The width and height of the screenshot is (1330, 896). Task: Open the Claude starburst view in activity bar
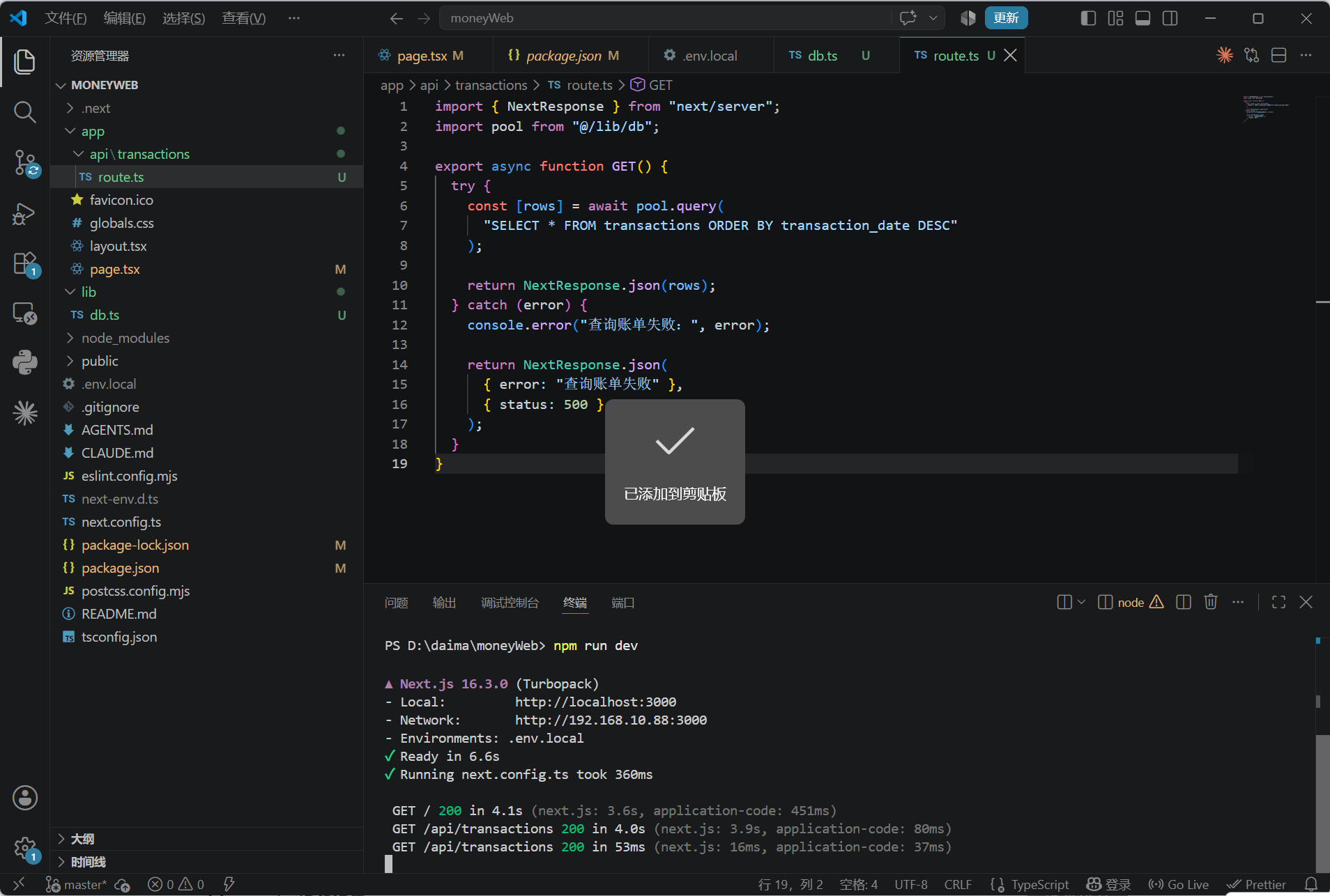tap(25, 413)
